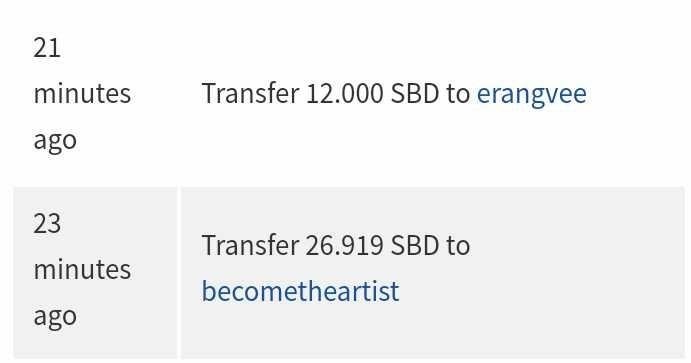Click the word ago in shaded row
This screenshot has height=363, width=691.
pyautogui.click(x=55, y=317)
